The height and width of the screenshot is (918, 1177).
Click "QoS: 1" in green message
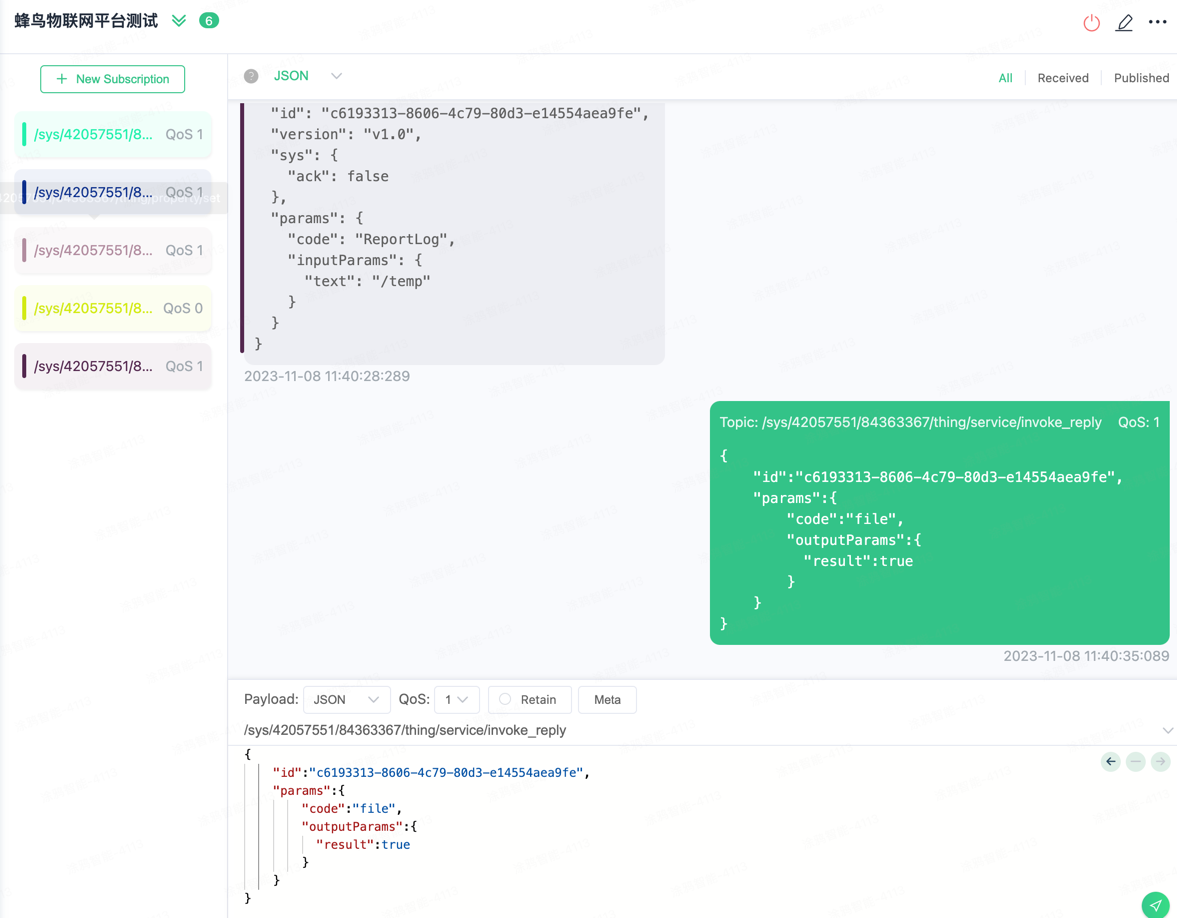[1139, 423]
